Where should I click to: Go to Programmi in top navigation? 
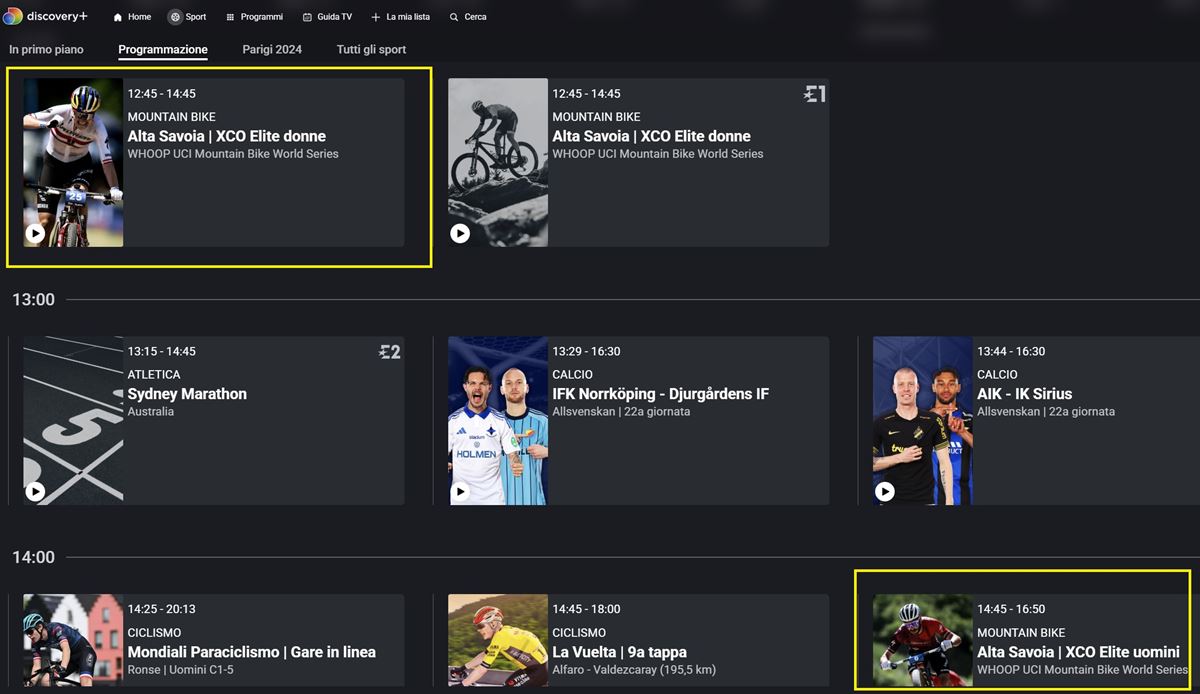click(254, 17)
